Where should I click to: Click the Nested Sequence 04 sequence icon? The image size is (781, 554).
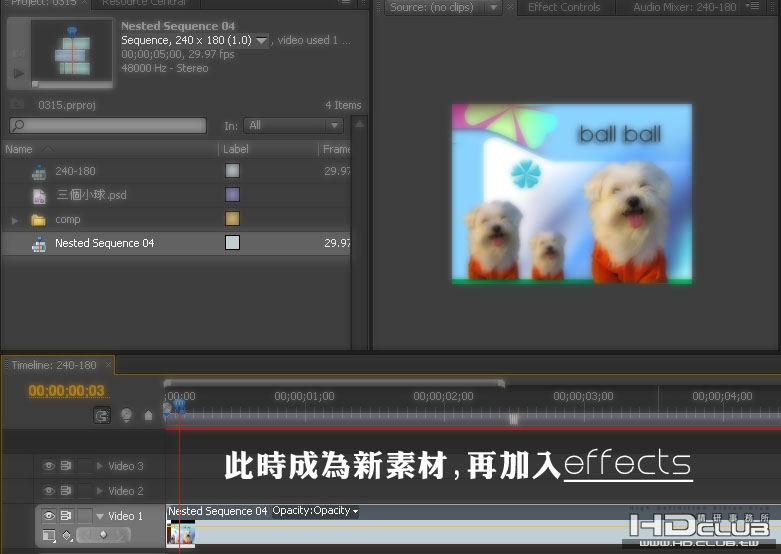click(x=39, y=244)
